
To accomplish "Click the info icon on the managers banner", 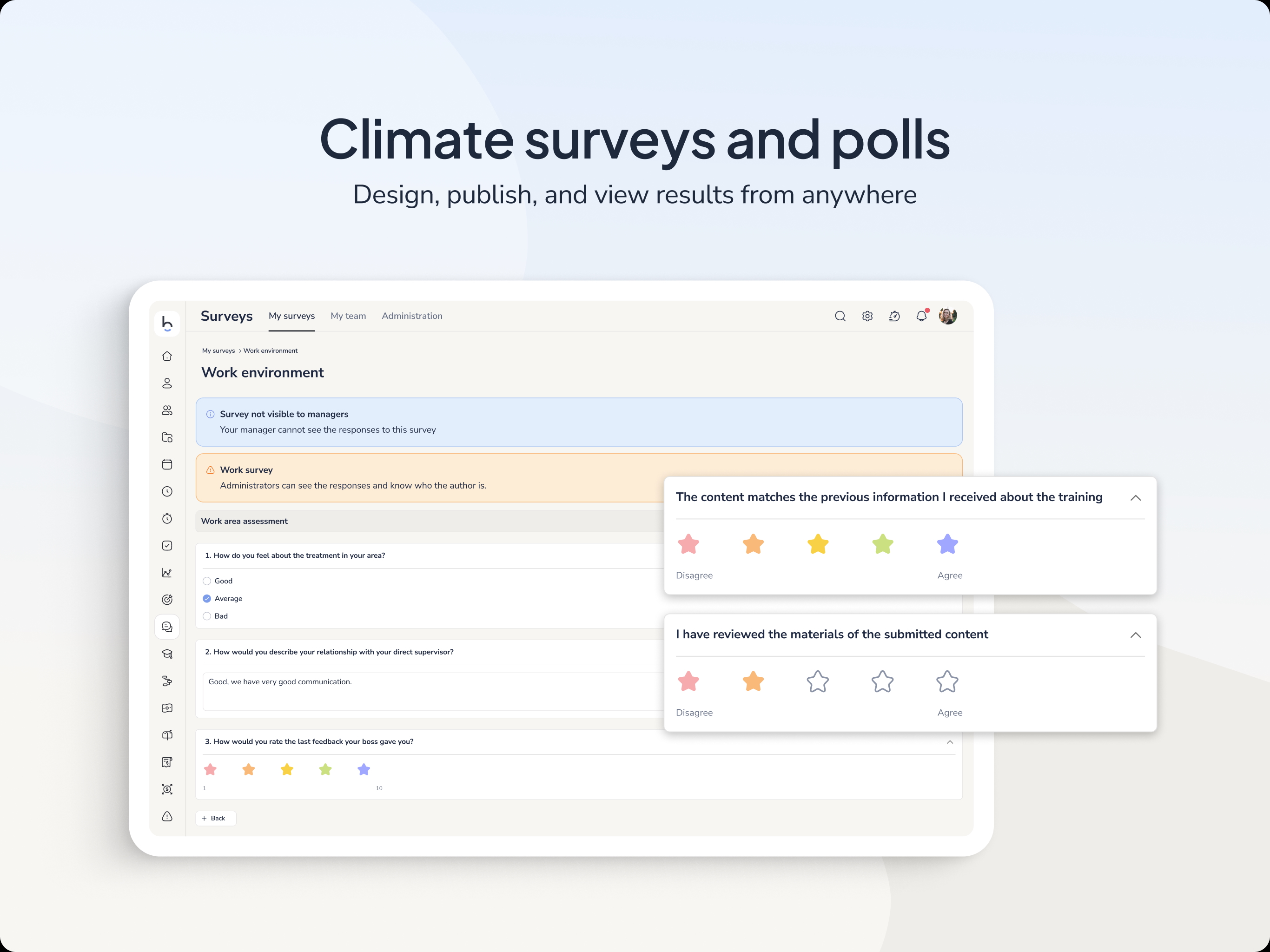I will click(x=210, y=414).
